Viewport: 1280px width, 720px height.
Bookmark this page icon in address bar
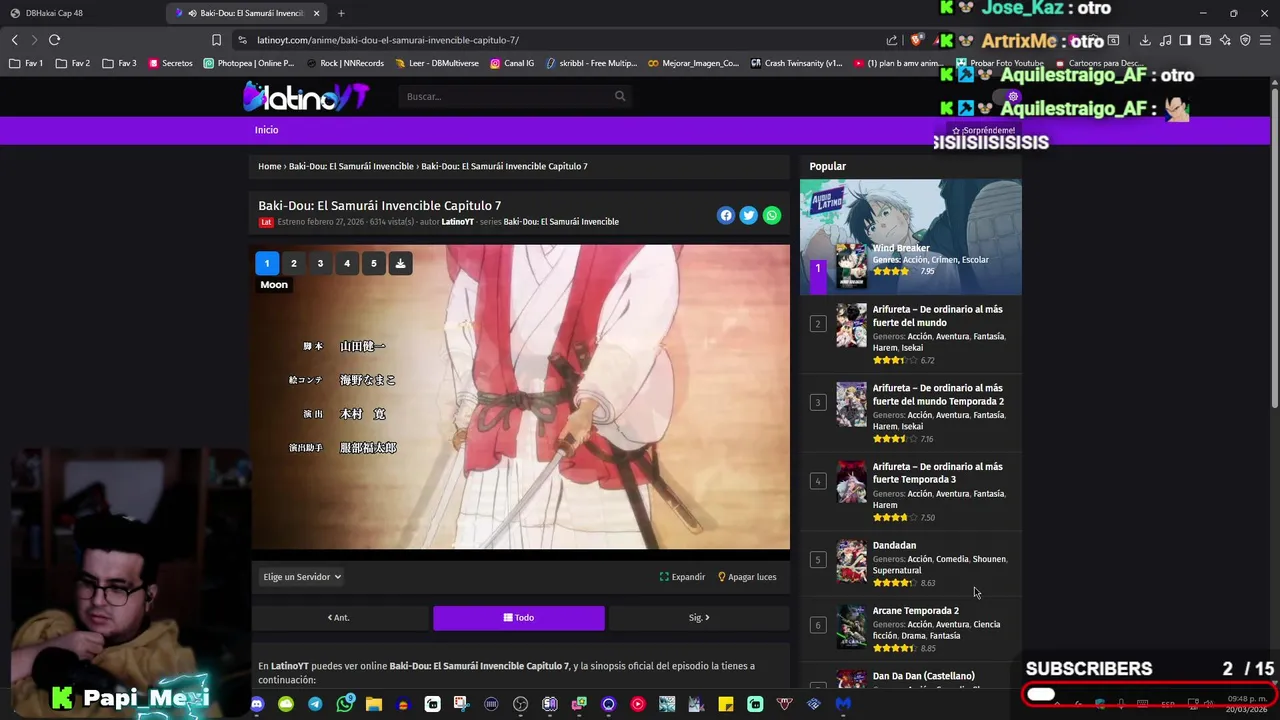[x=216, y=40]
